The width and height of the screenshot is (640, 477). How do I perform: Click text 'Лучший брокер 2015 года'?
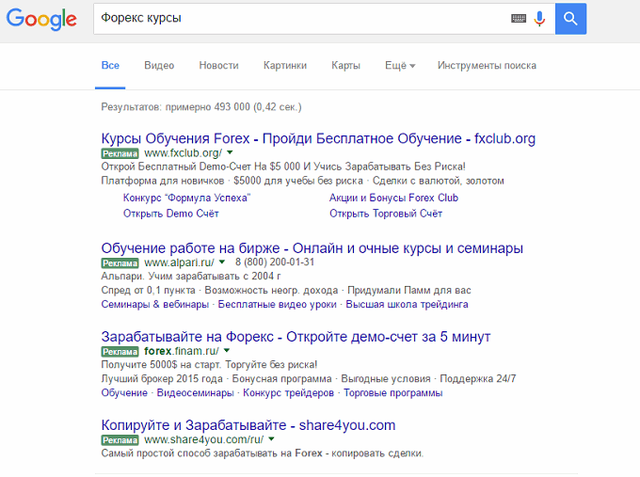point(162,379)
